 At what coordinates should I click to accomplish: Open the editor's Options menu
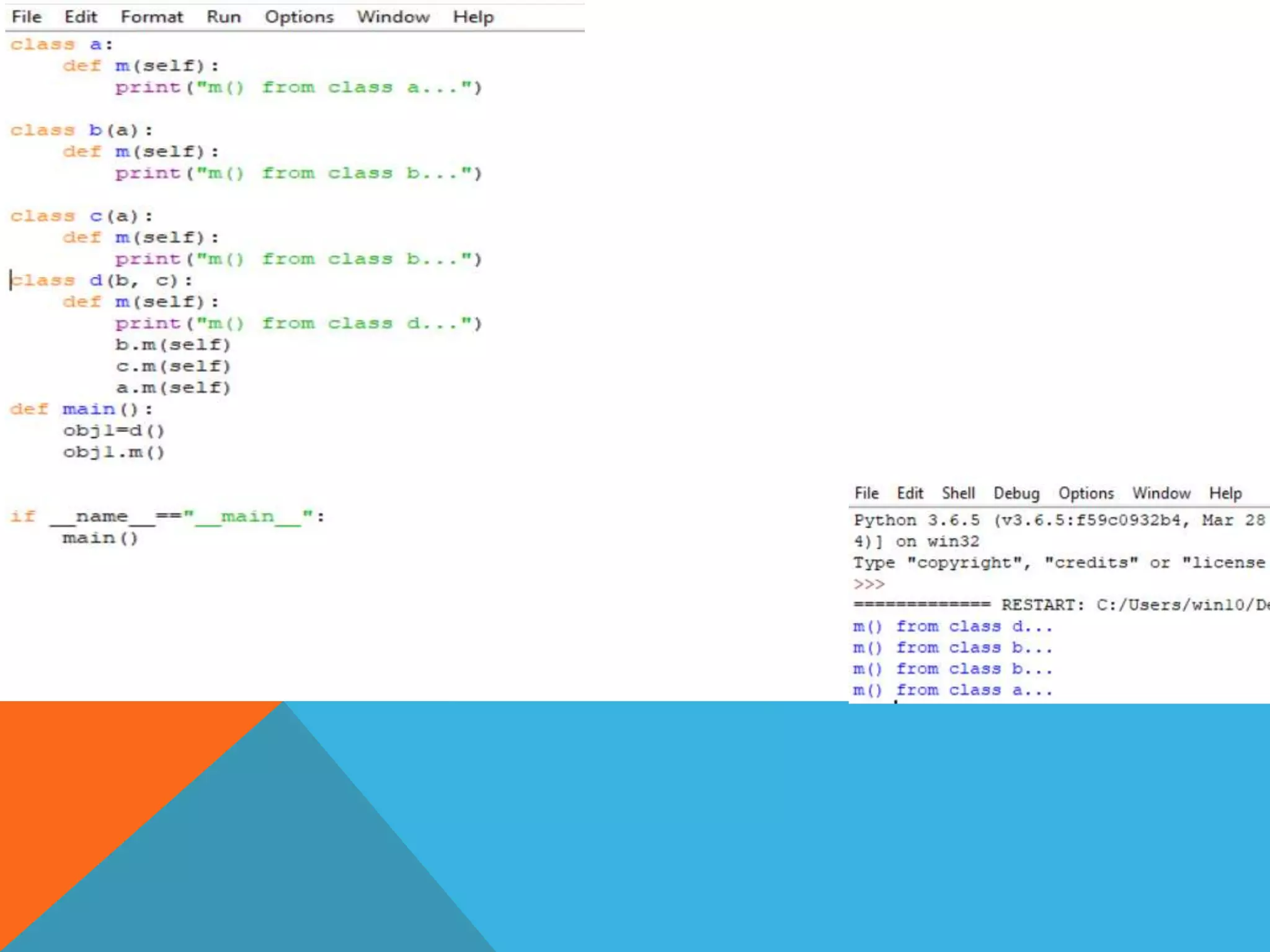(x=299, y=17)
